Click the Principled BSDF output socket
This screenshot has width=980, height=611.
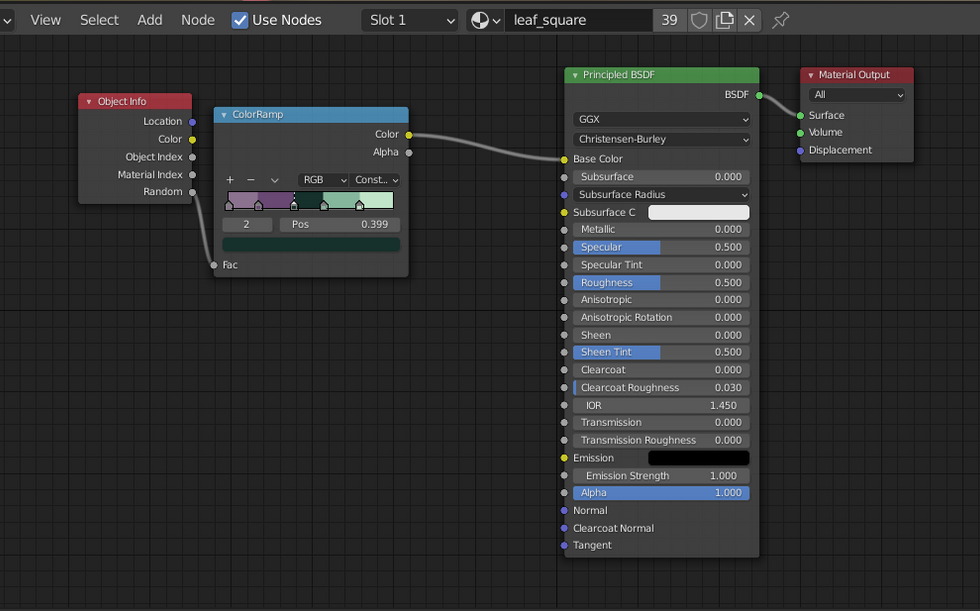pos(759,95)
